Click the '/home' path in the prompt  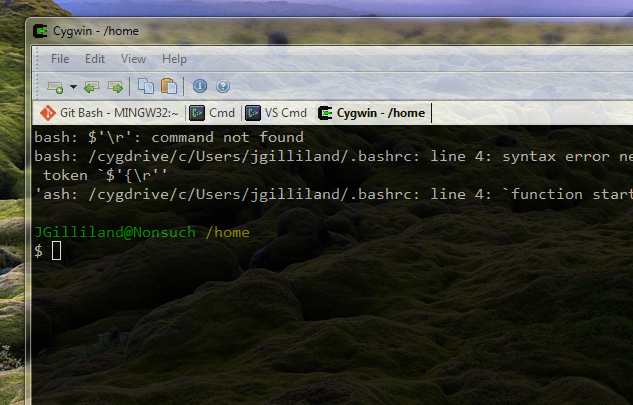[227, 232]
